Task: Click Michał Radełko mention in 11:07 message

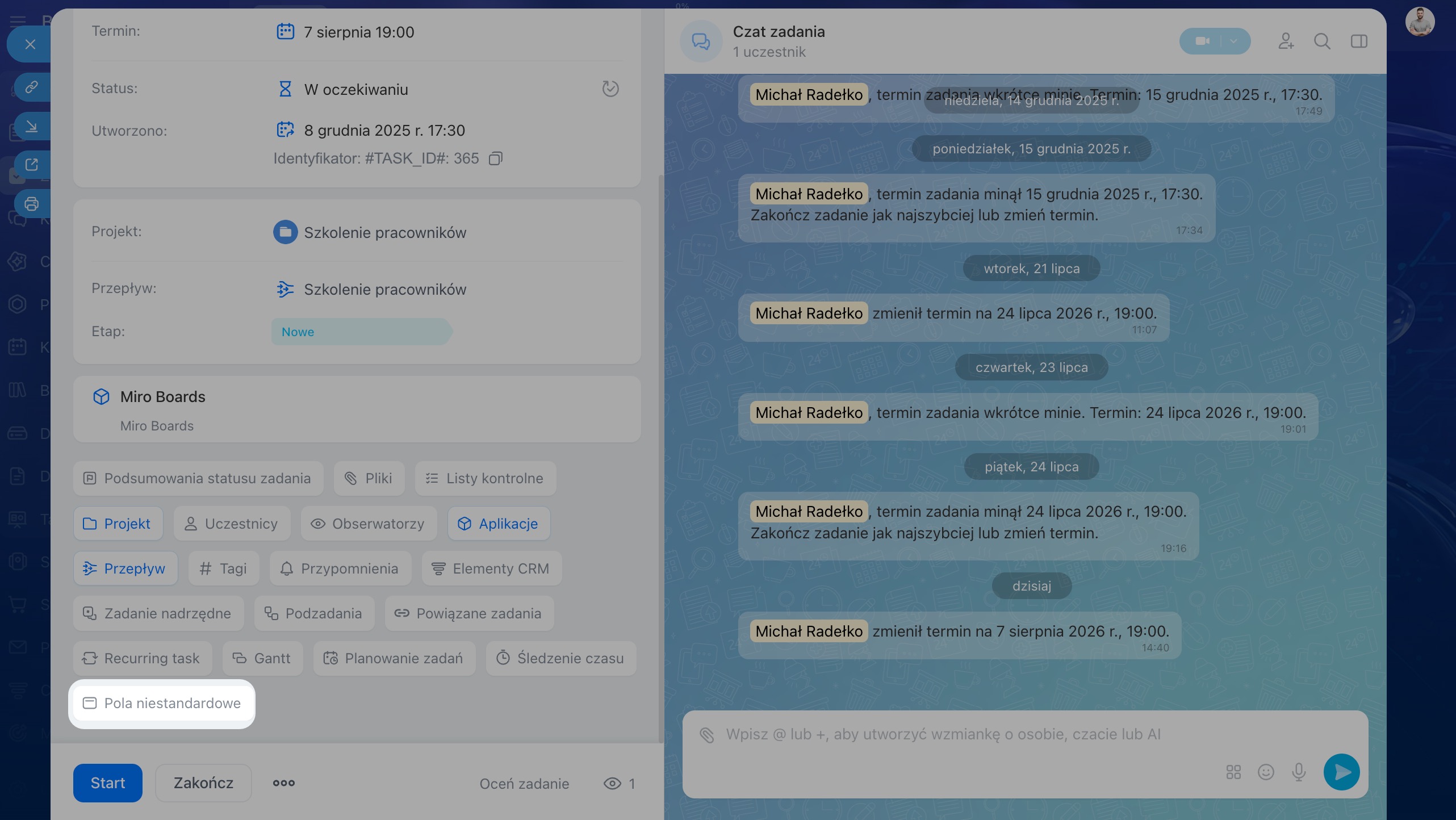Action: (x=809, y=313)
